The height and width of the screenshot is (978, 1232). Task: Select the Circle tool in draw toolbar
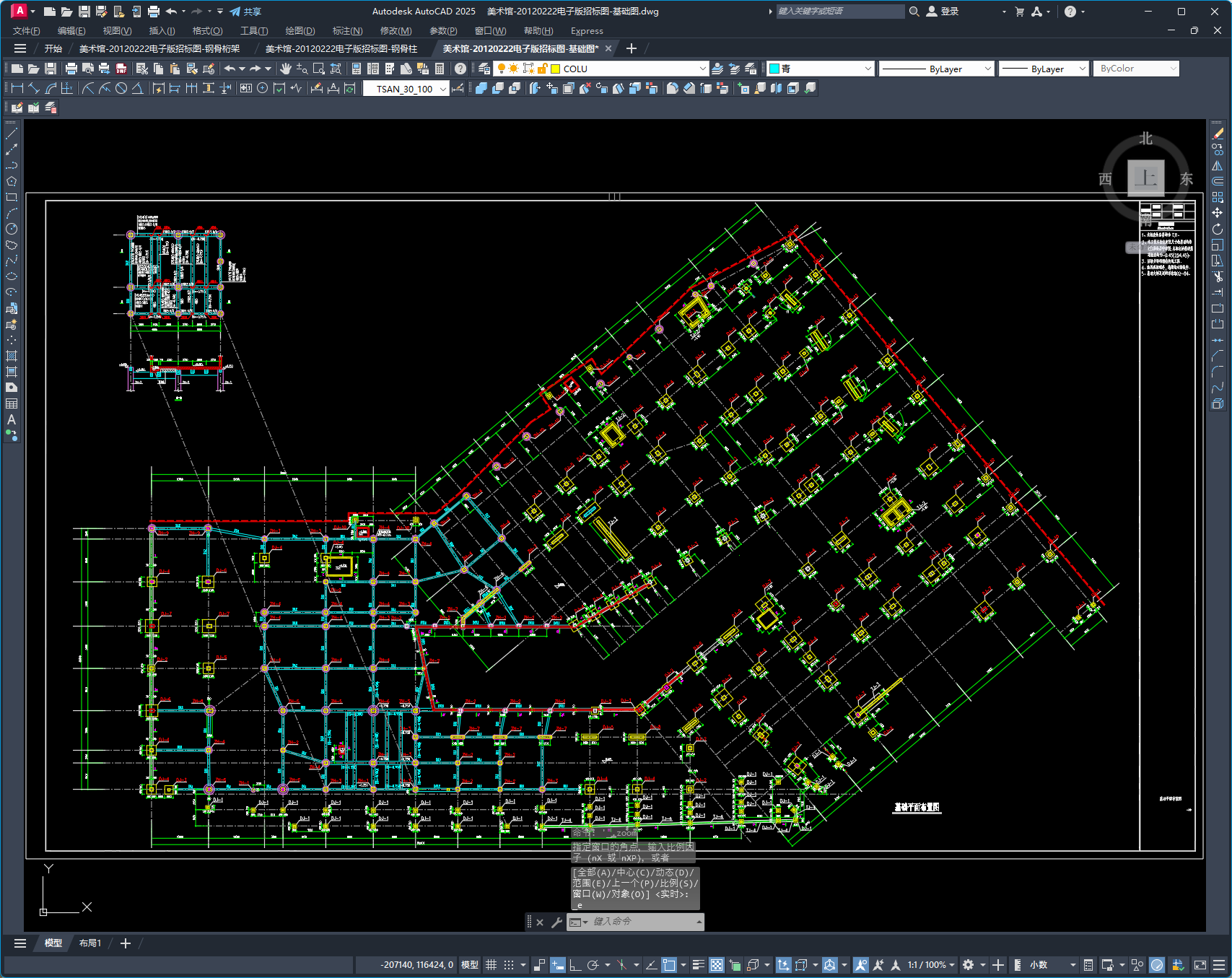tap(12, 229)
